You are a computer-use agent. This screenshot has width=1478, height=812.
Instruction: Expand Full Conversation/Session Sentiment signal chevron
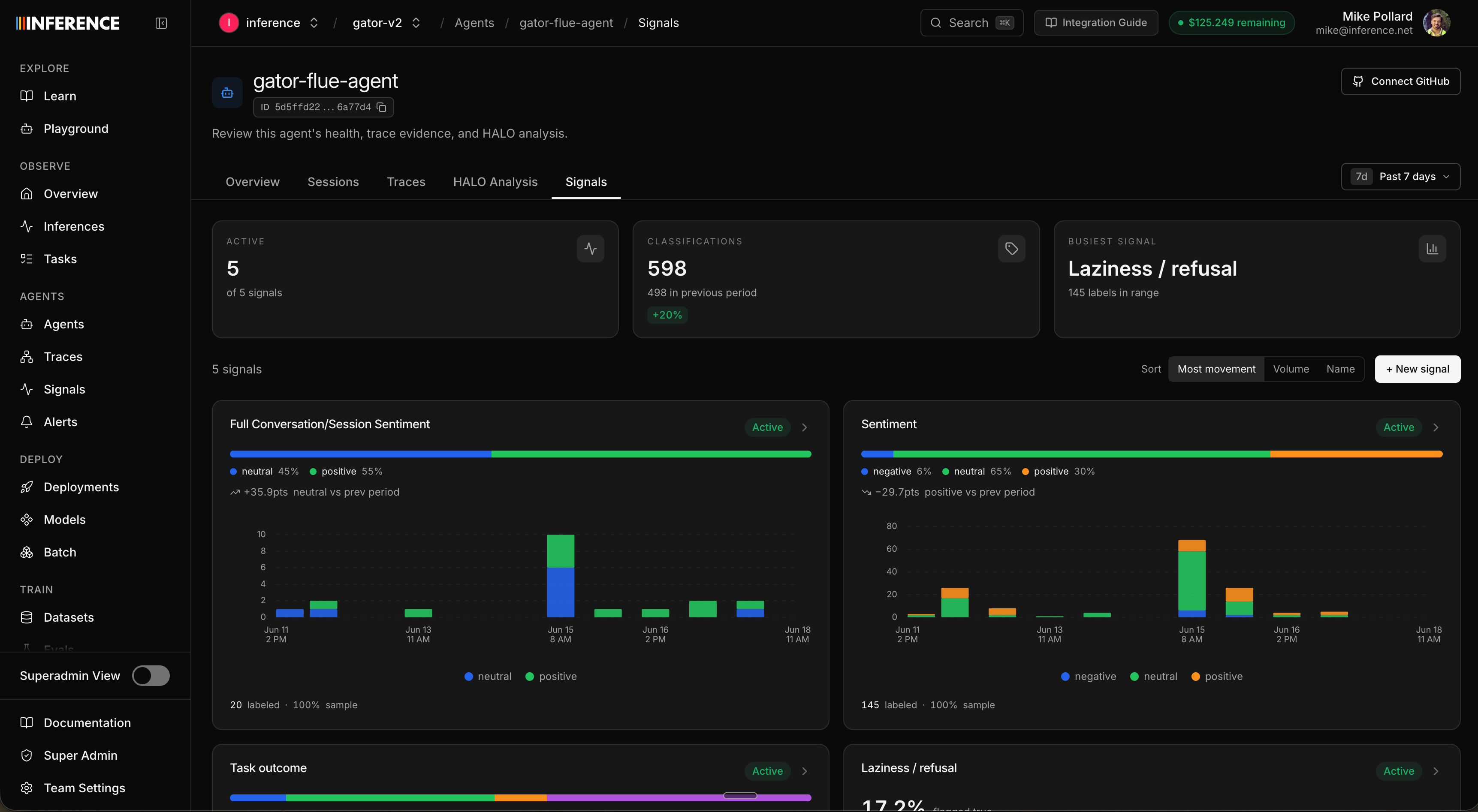[805, 428]
